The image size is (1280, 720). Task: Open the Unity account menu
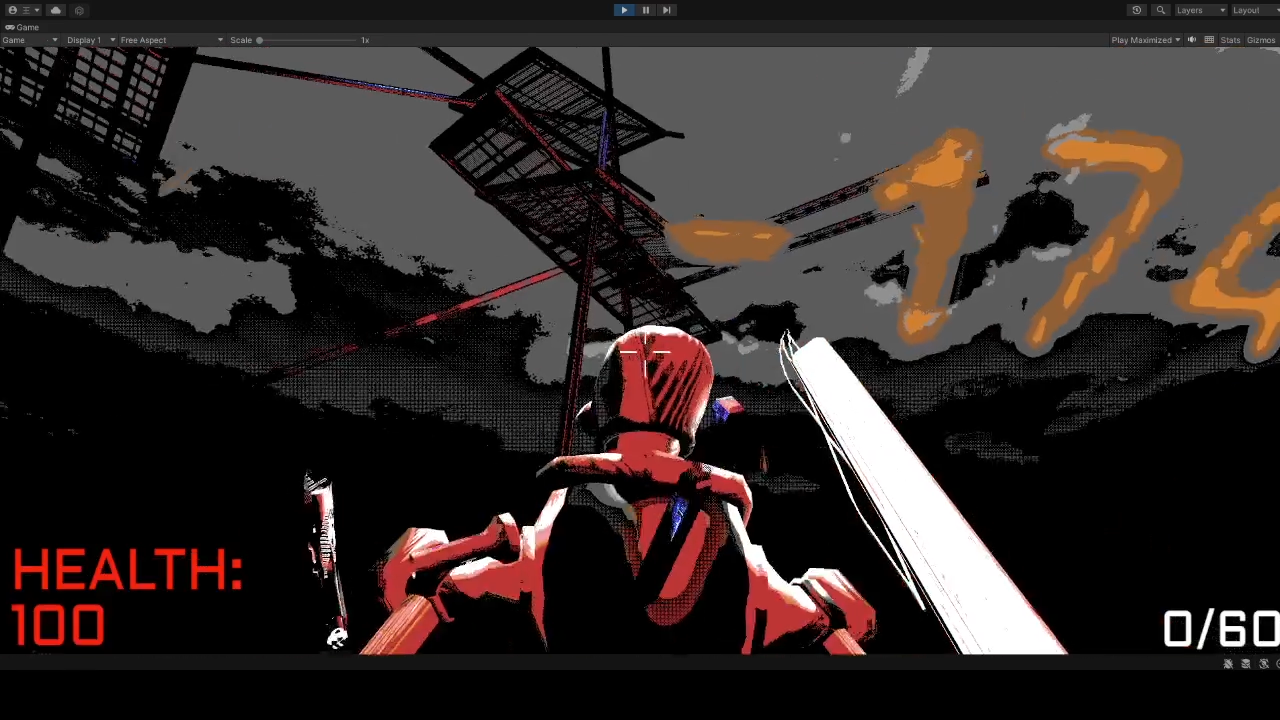click(x=24, y=10)
